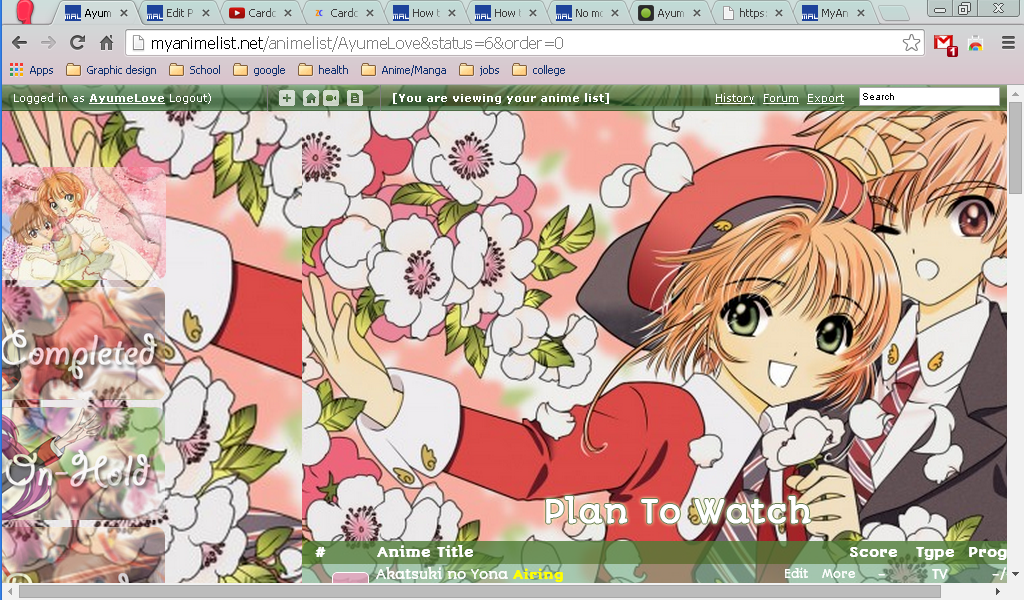Open the School bookmark folder
This screenshot has width=1024, height=600.
click(x=195, y=70)
